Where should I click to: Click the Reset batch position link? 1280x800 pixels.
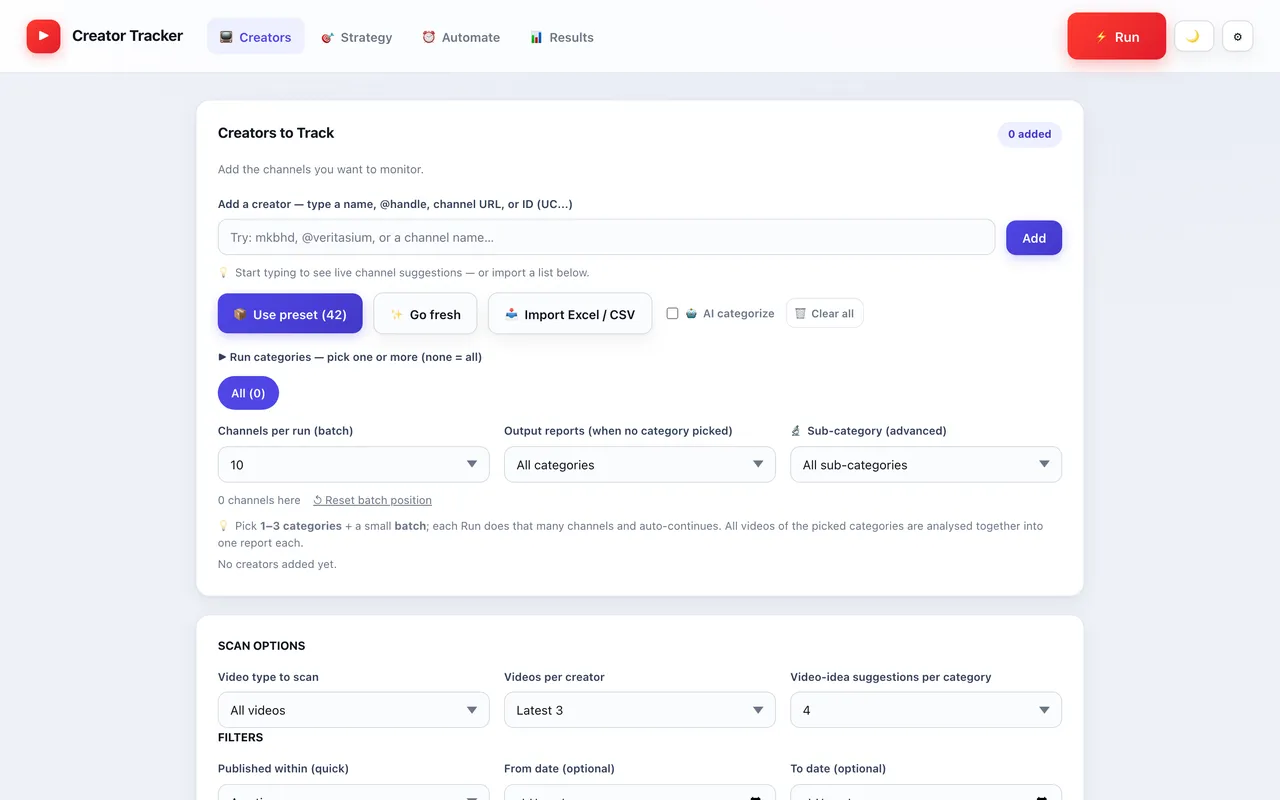click(x=372, y=500)
